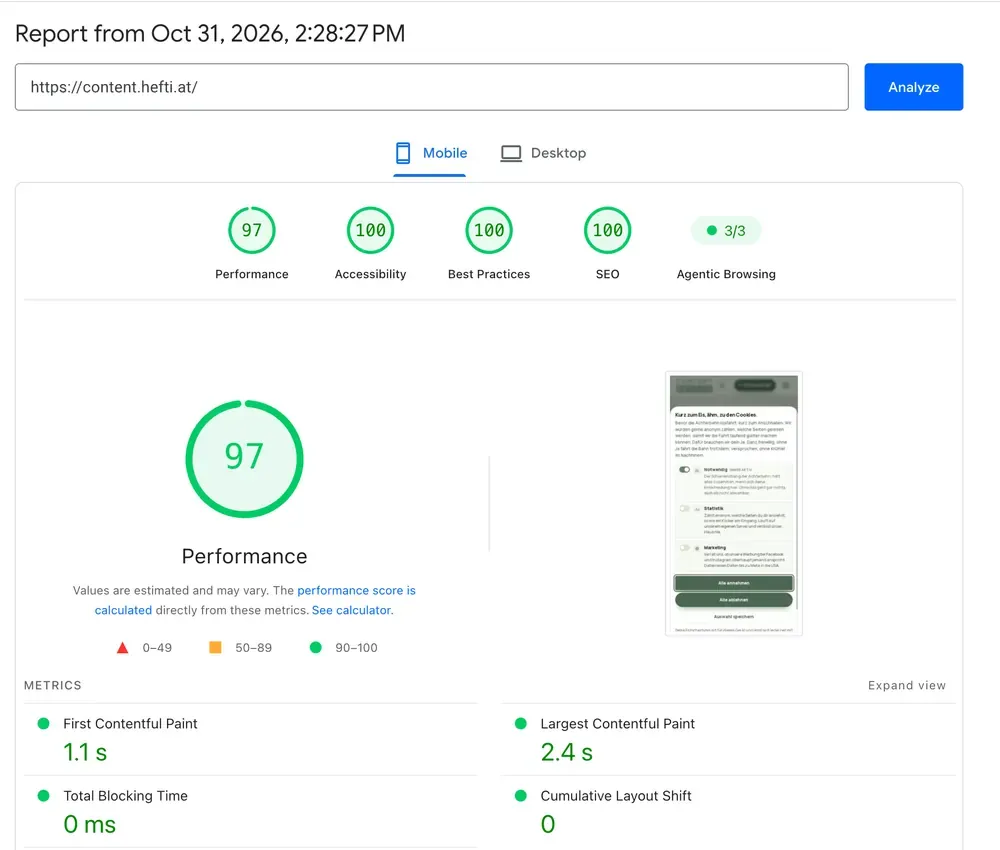Click the 50–89 legend range text
Image resolution: width=1000 pixels, height=850 pixels.
click(253, 648)
